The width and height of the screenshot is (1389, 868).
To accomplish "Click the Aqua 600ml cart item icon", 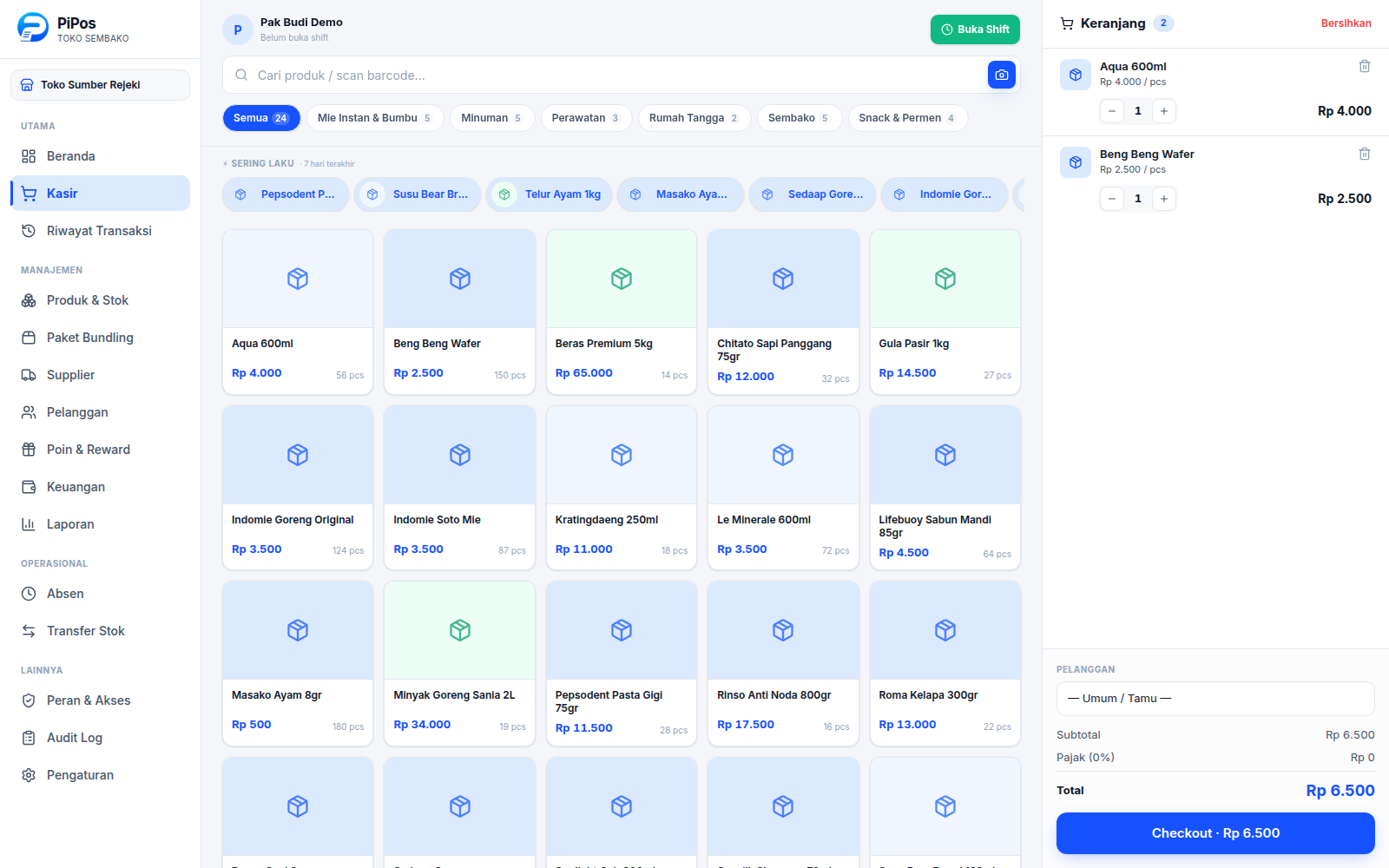I will (x=1076, y=75).
